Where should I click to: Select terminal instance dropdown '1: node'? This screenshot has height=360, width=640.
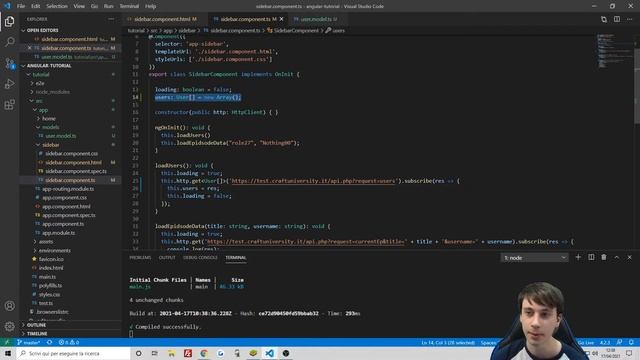pyautogui.click(x=535, y=258)
